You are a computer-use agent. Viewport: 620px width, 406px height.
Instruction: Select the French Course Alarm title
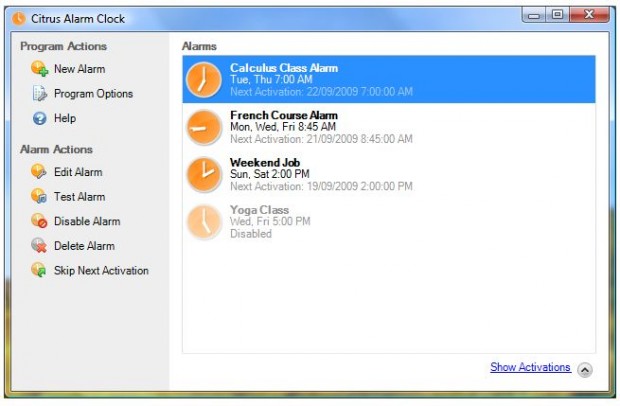tap(284, 115)
